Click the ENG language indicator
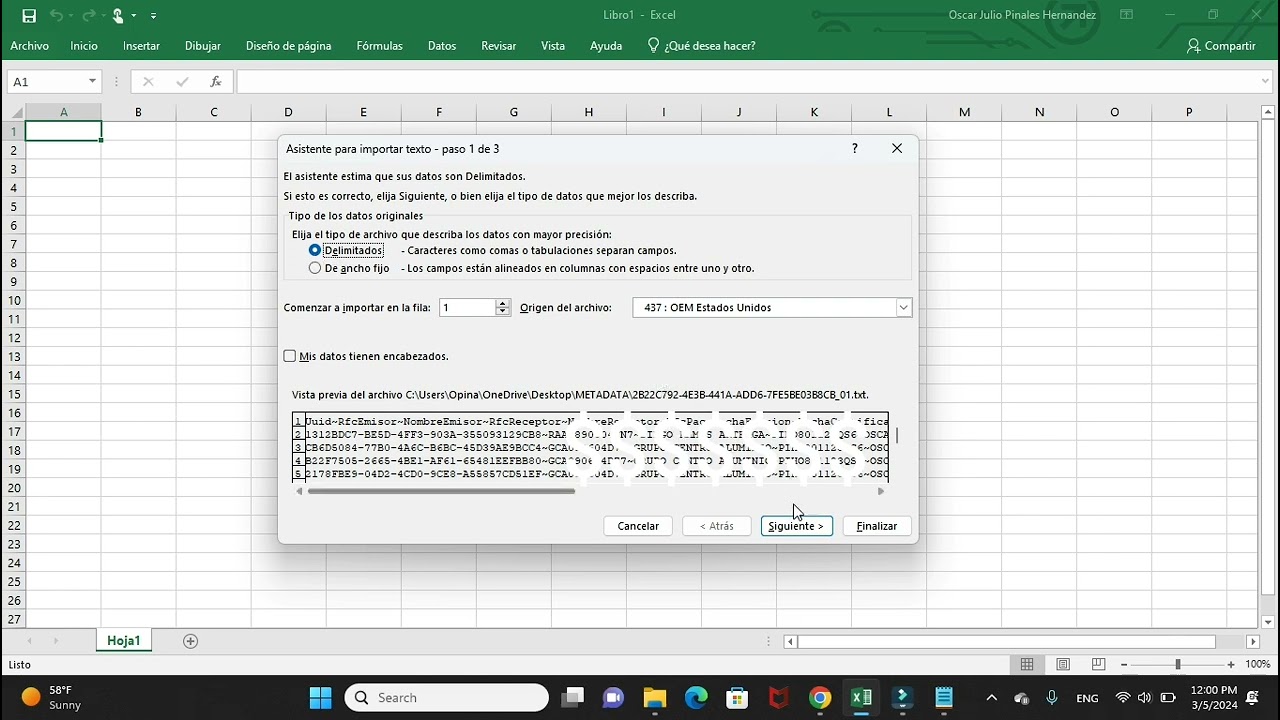Screen dimensions: 1280x720 pos(1087,698)
